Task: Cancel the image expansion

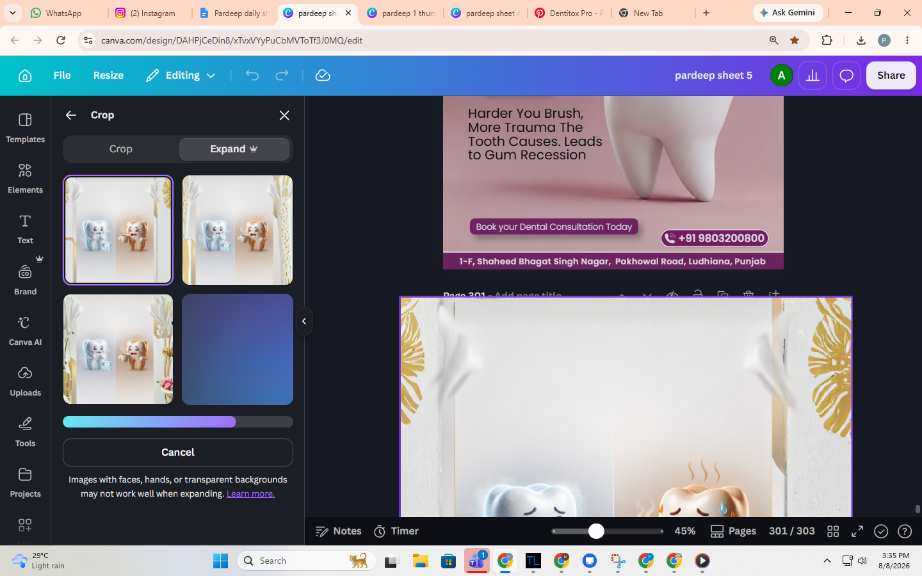Action: pyautogui.click(x=178, y=452)
